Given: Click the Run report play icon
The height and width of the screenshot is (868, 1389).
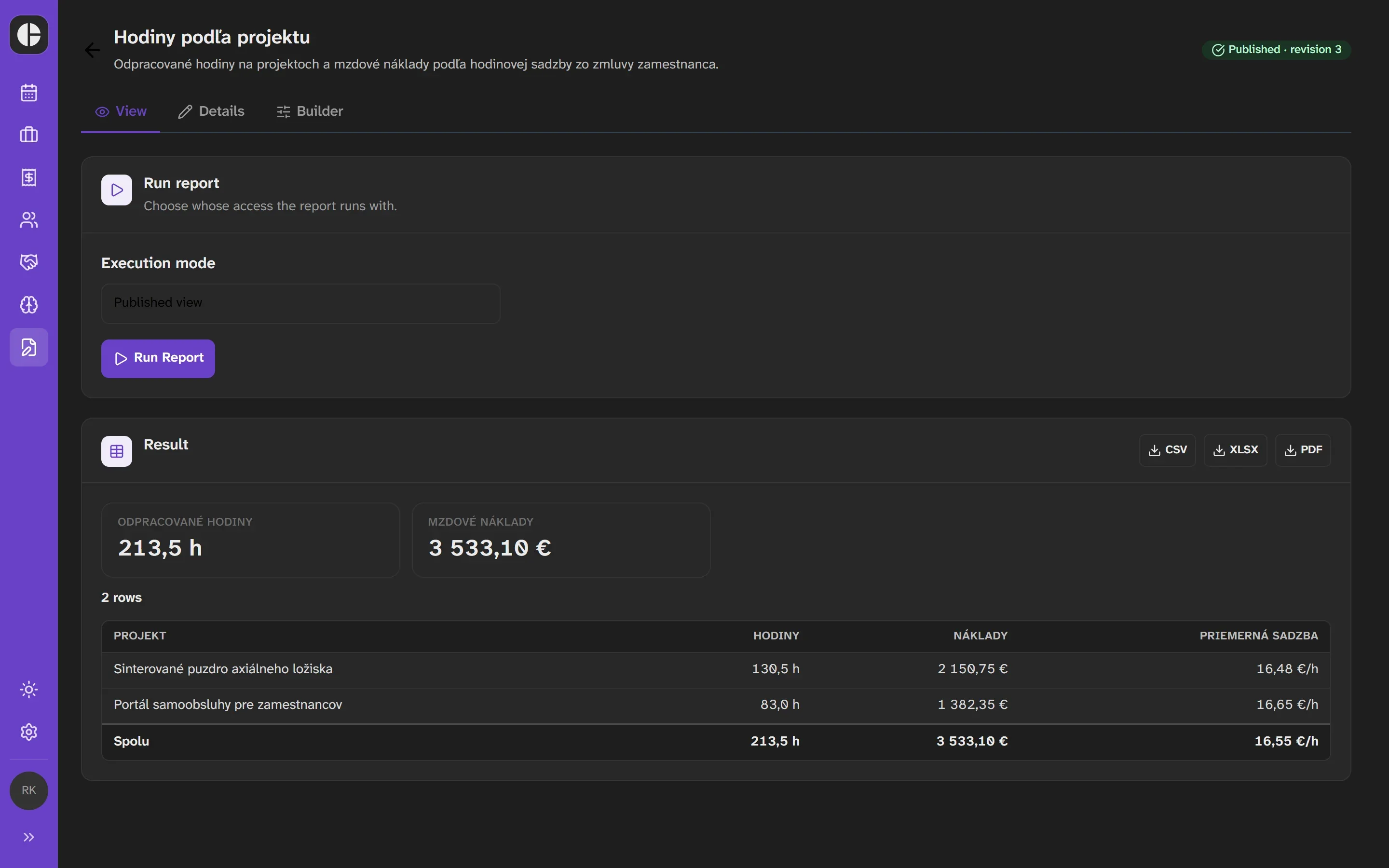Looking at the screenshot, I should point(117,190).
